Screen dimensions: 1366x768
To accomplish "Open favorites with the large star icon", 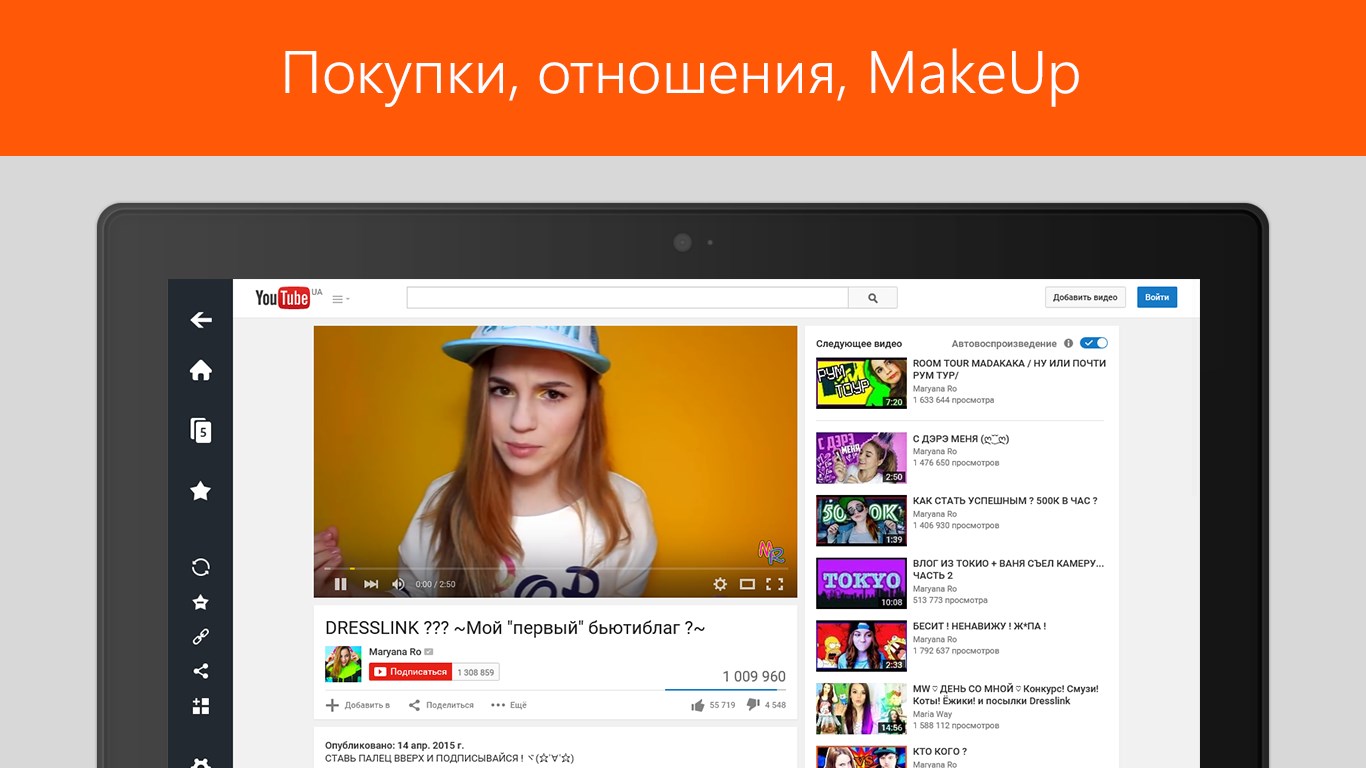I will (201, 491).
